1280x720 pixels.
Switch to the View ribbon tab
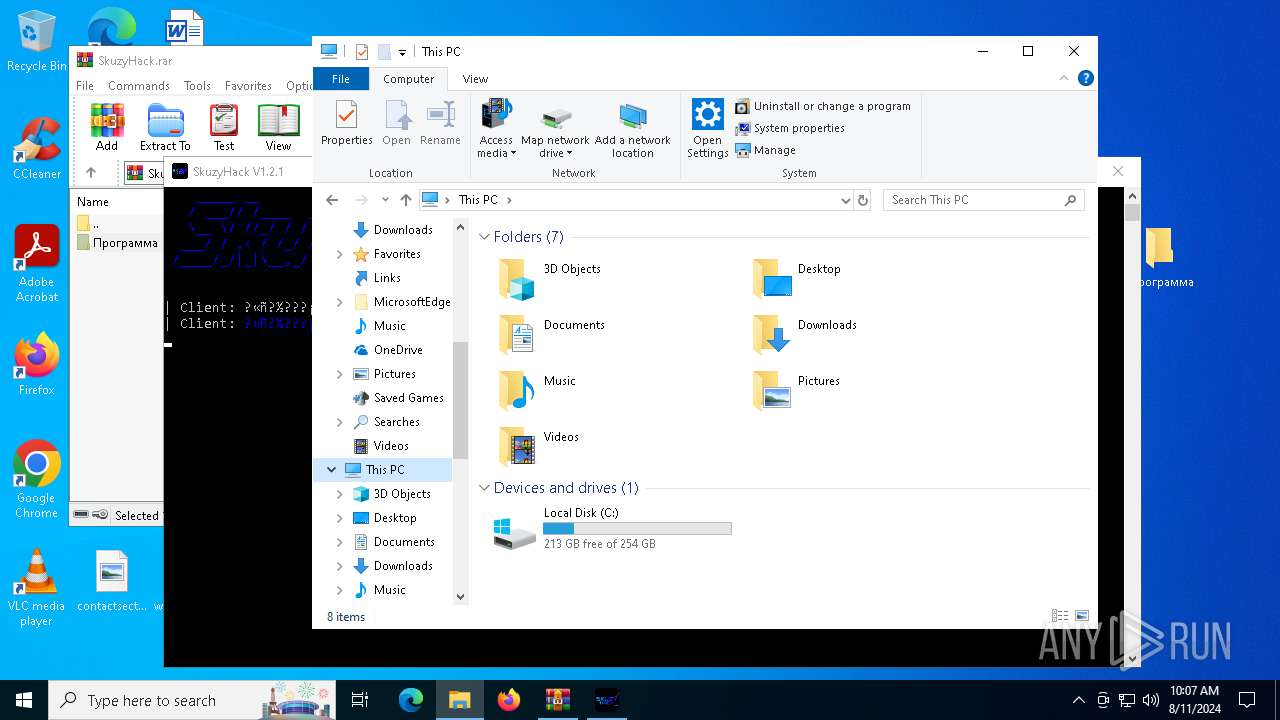pos(475,79)
